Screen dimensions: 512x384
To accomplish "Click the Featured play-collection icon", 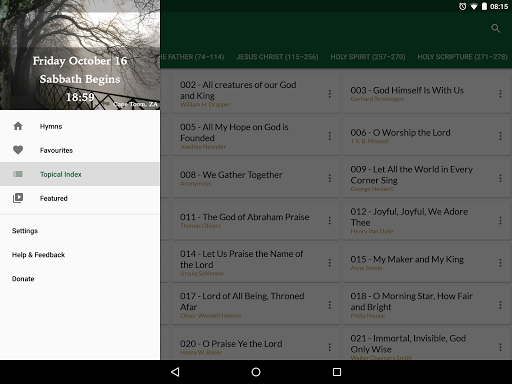I will (18, 198).
